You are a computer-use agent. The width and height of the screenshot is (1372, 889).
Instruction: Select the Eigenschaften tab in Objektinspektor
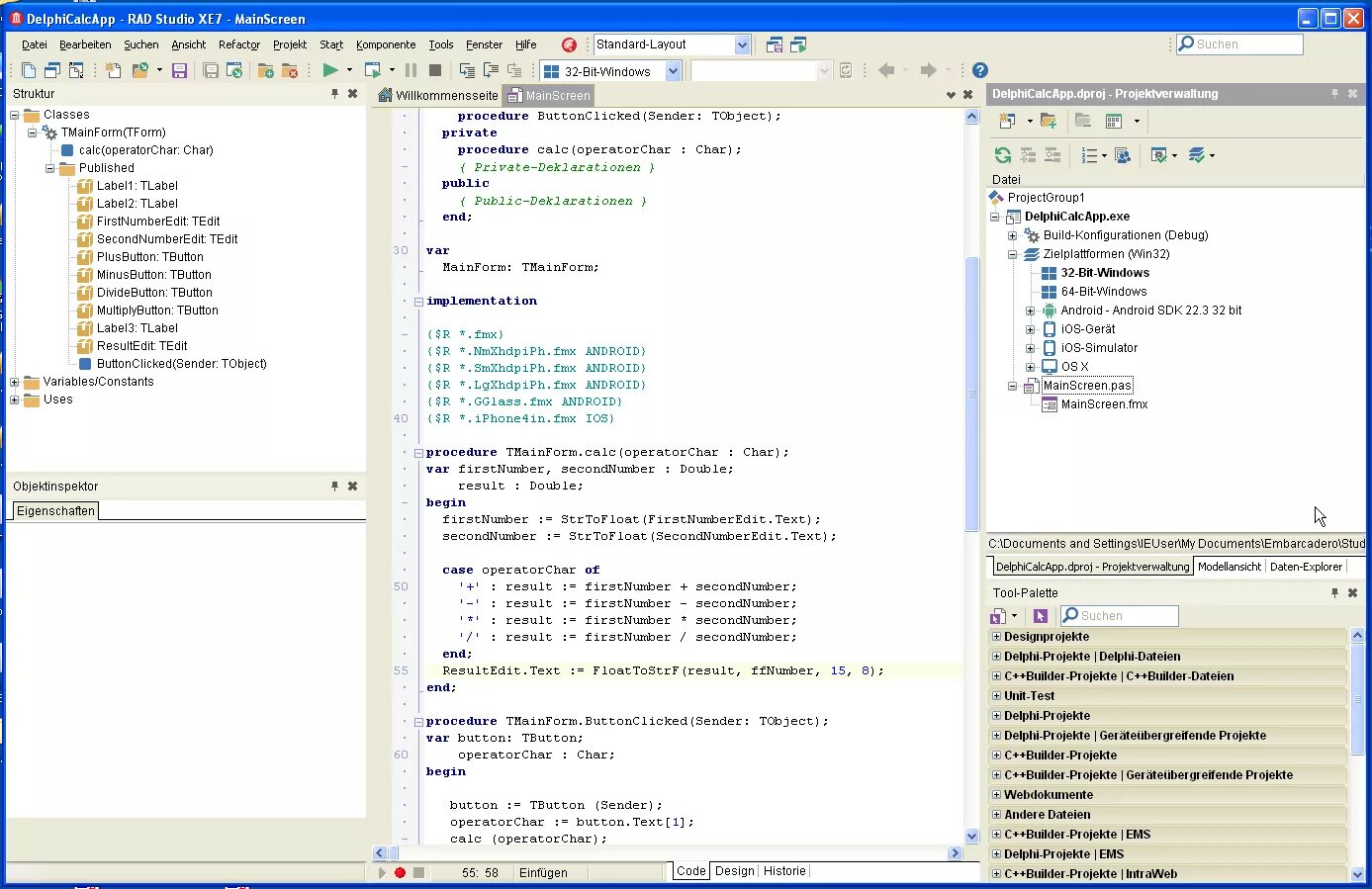click(x=55, y=511)
